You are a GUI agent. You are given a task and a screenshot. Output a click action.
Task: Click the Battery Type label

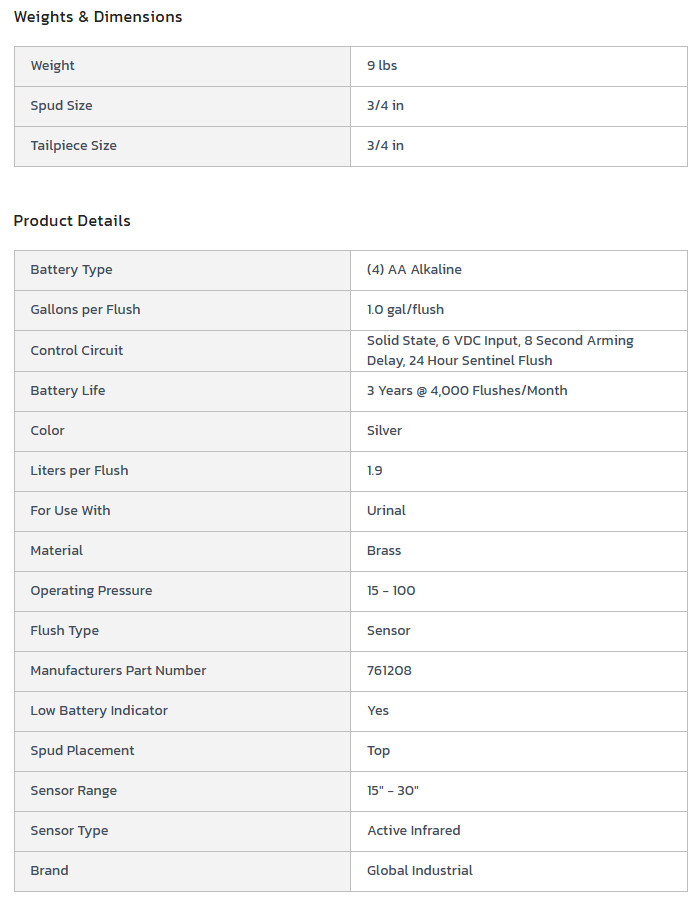tap(71, 270)
